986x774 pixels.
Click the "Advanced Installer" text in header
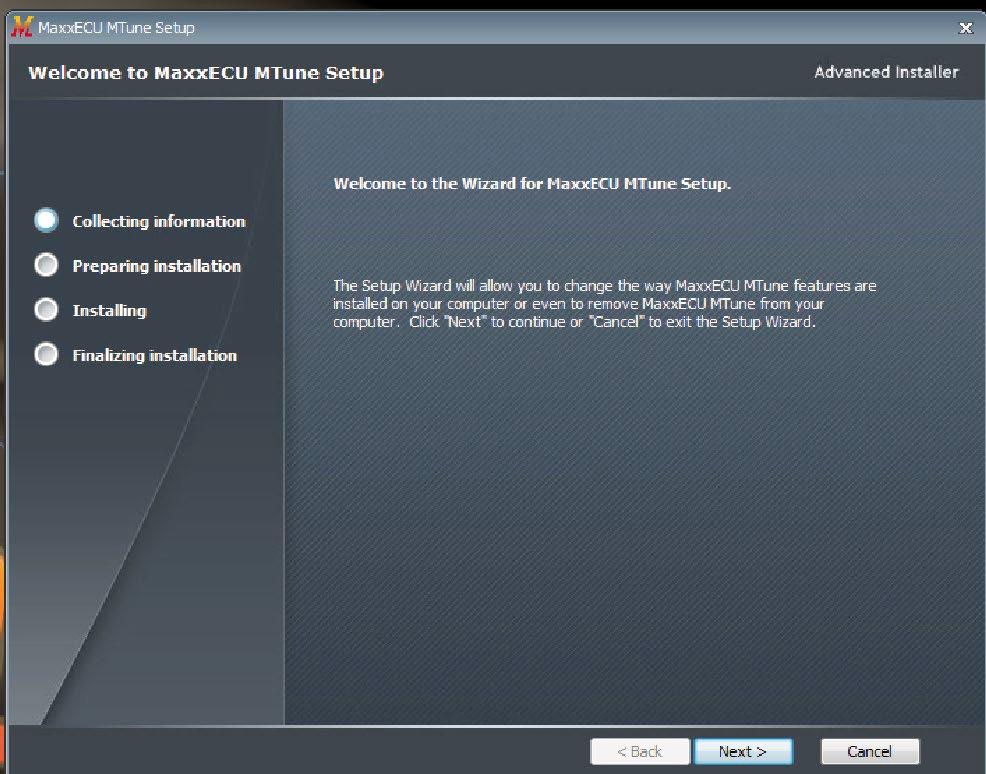(886, 72)
